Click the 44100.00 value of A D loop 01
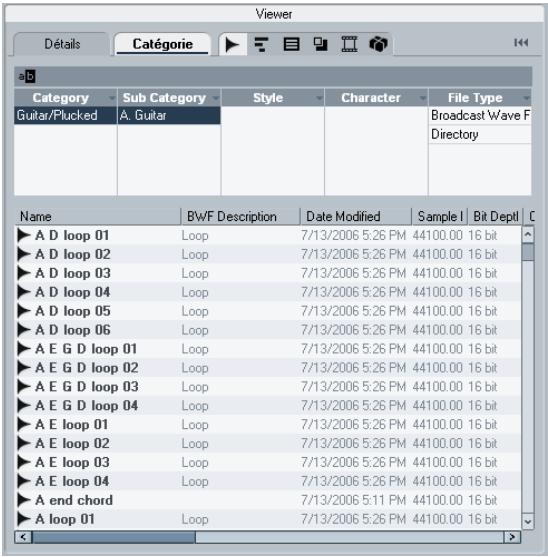The width and height of the screenshot is (548, 557). (438, 235)
